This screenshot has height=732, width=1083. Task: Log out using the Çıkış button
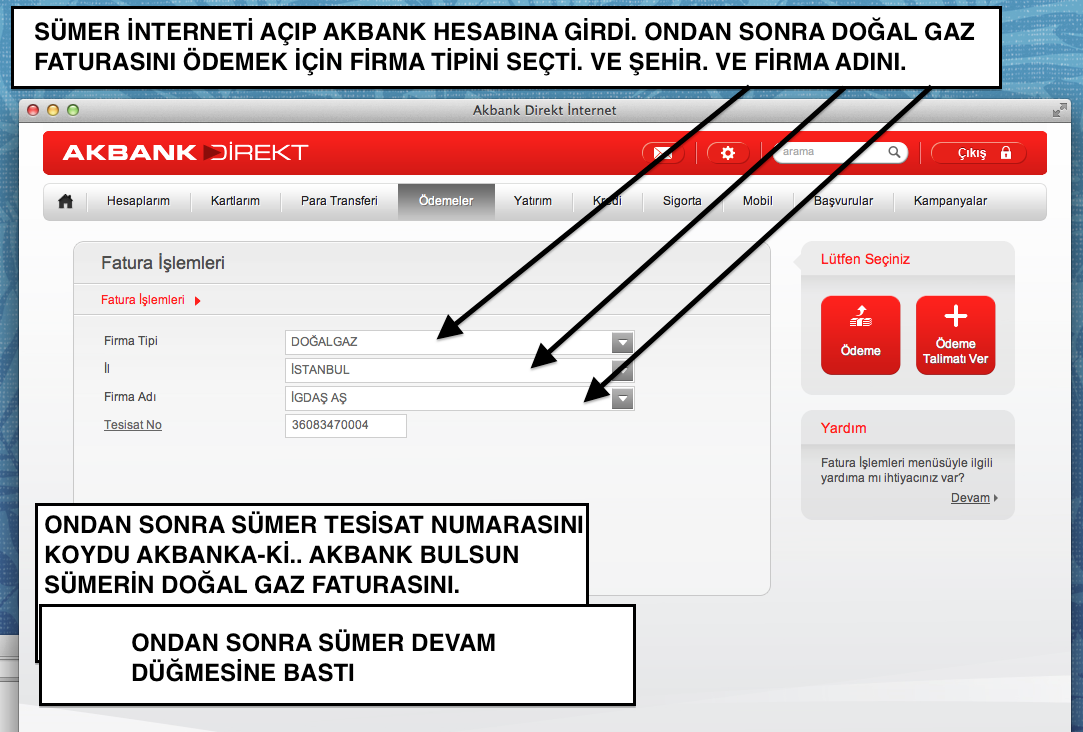coord(979,153)
